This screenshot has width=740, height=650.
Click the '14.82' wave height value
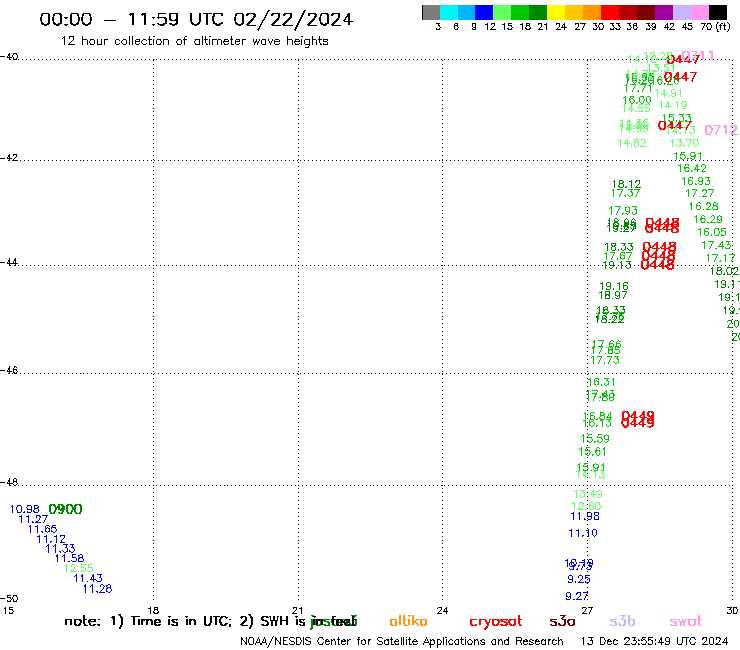[632, 143]
